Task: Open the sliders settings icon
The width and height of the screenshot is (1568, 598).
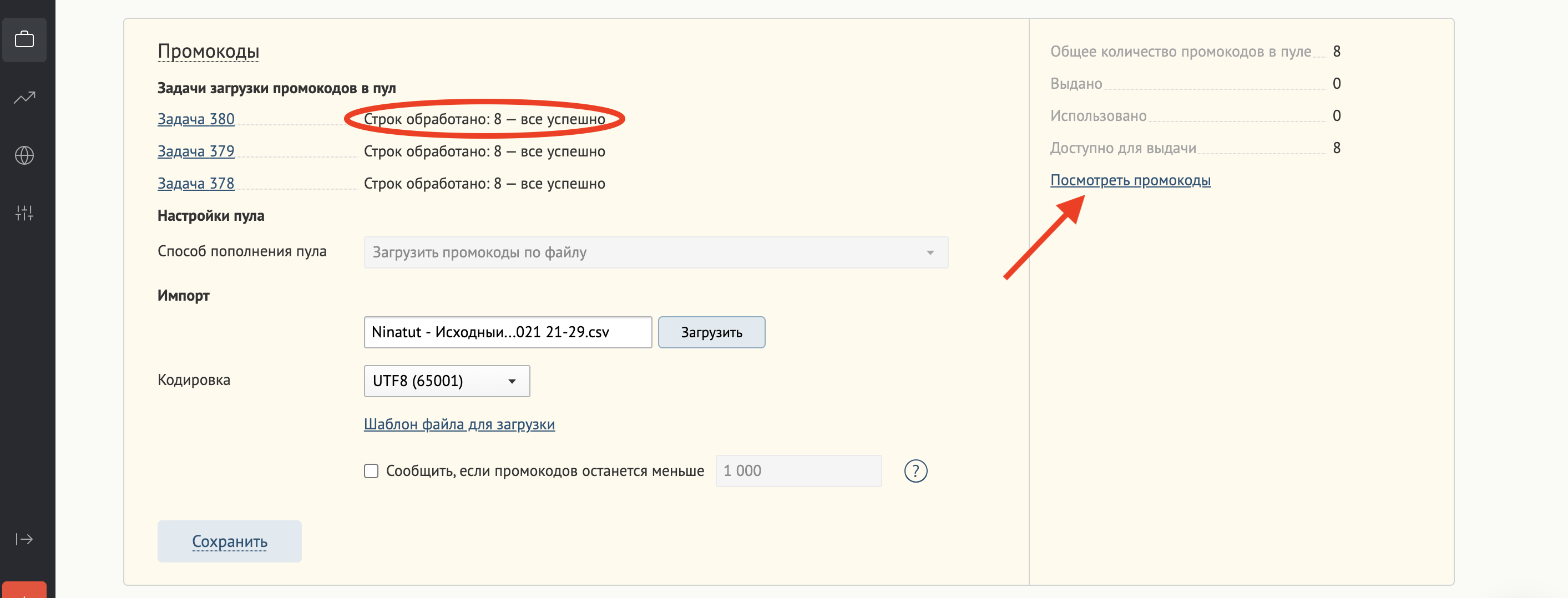Action: click(24, 213)
